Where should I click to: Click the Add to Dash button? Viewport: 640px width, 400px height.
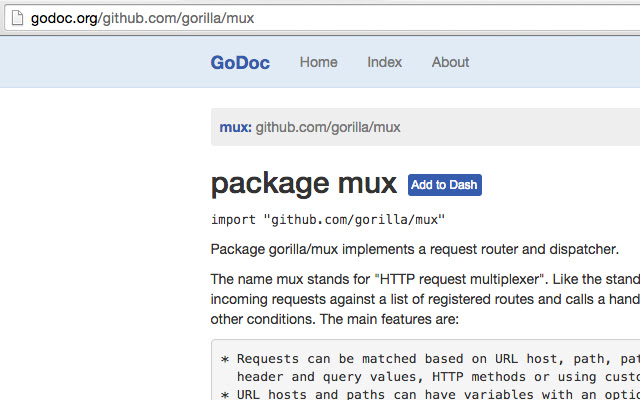444,185
